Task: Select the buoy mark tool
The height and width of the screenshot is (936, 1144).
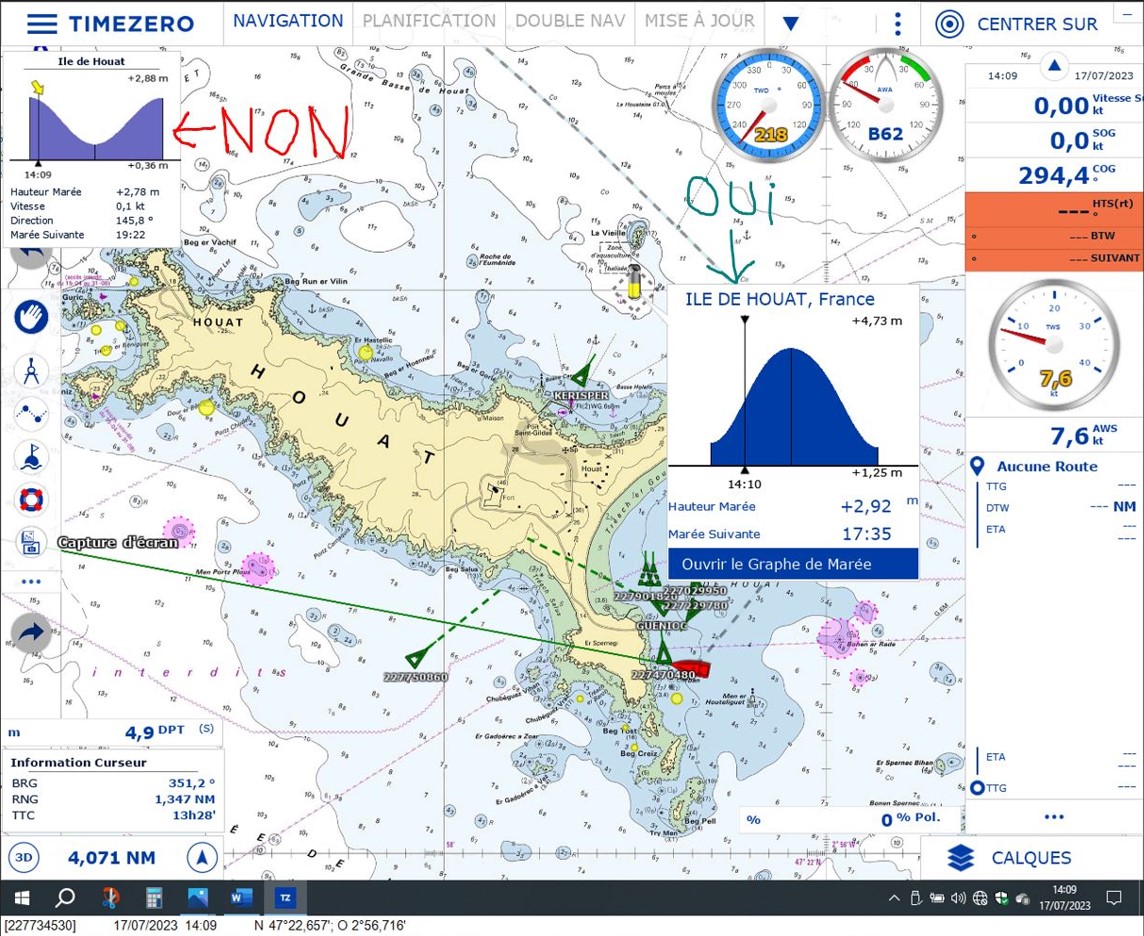Action: coord(31,457)
